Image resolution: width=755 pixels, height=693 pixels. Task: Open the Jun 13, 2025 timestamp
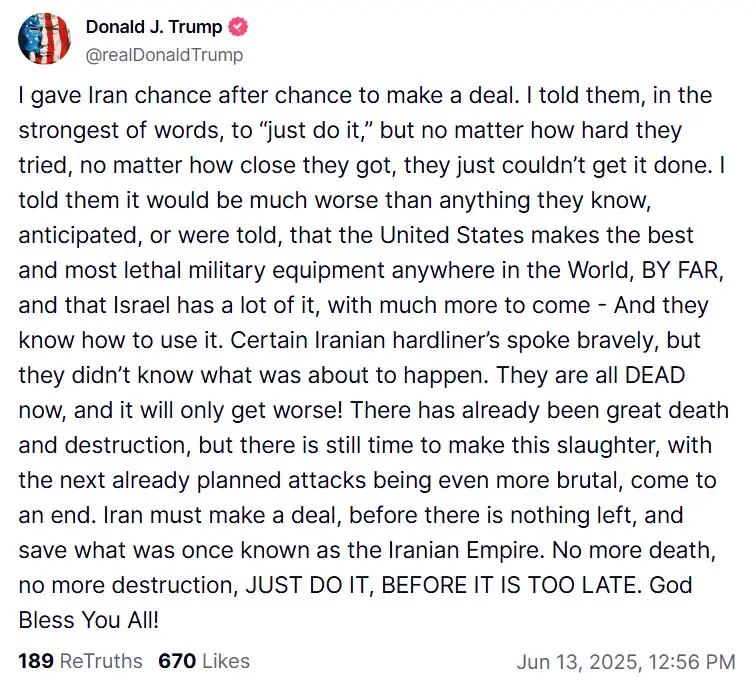coord(626,662)
